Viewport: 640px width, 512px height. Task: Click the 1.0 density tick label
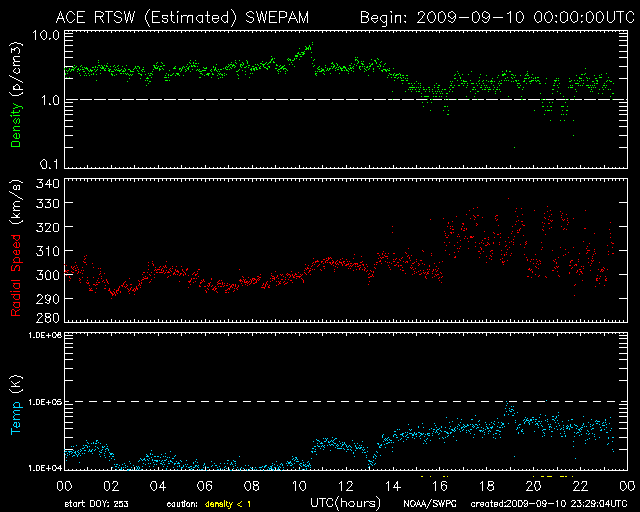pyautogui.click(x=50, y=100)
